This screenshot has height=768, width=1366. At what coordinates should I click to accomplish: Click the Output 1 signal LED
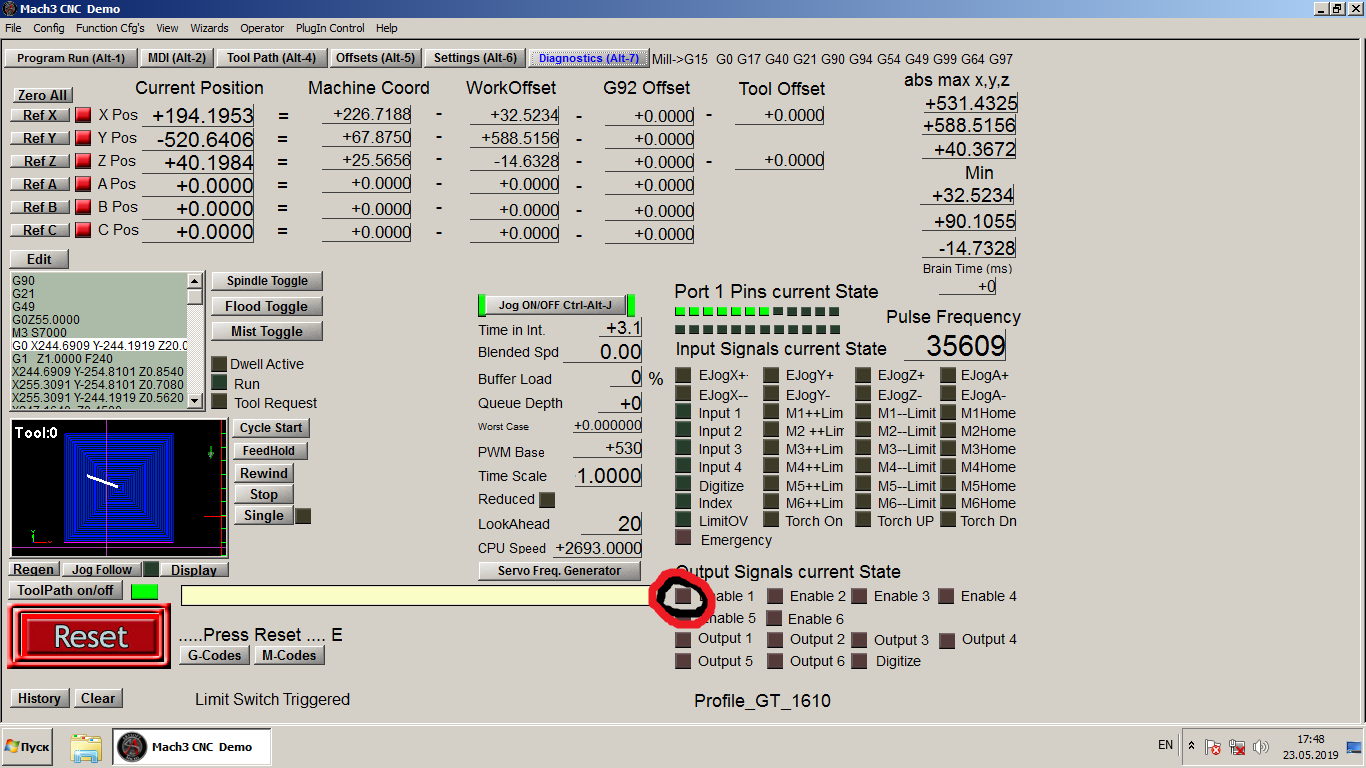[683, 639]
